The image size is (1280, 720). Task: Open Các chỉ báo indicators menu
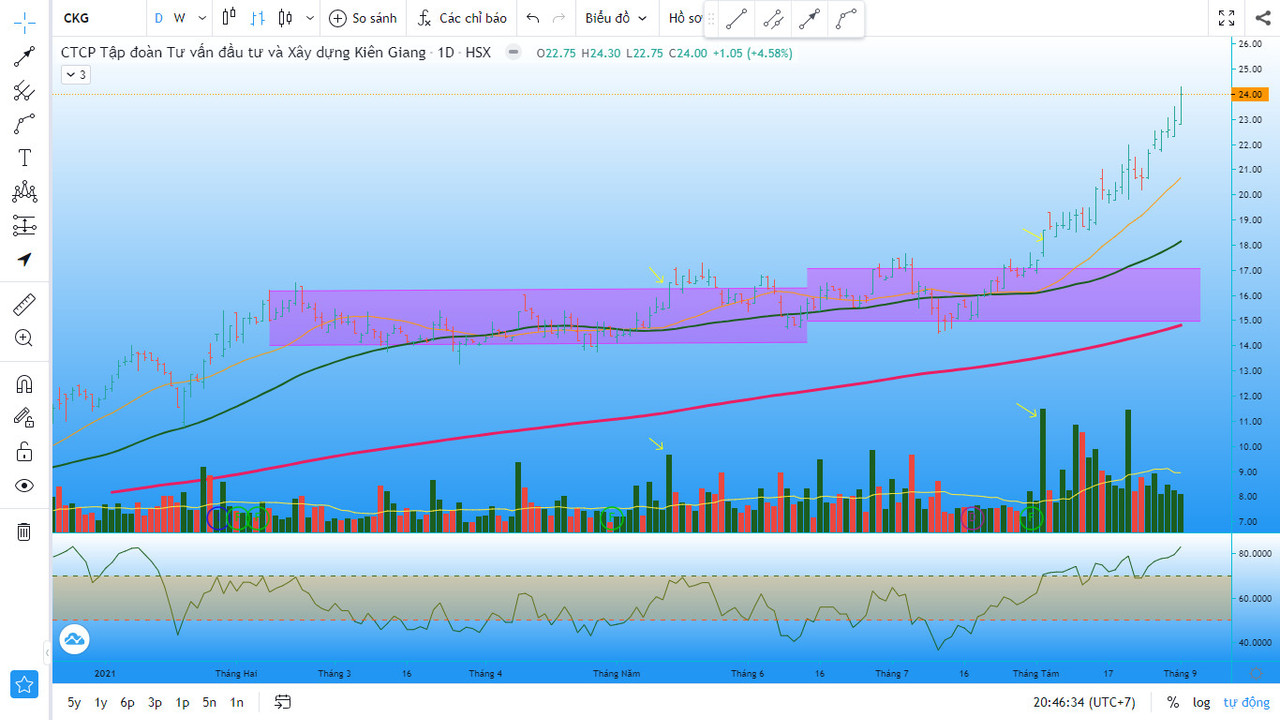[x=462, y=18]
